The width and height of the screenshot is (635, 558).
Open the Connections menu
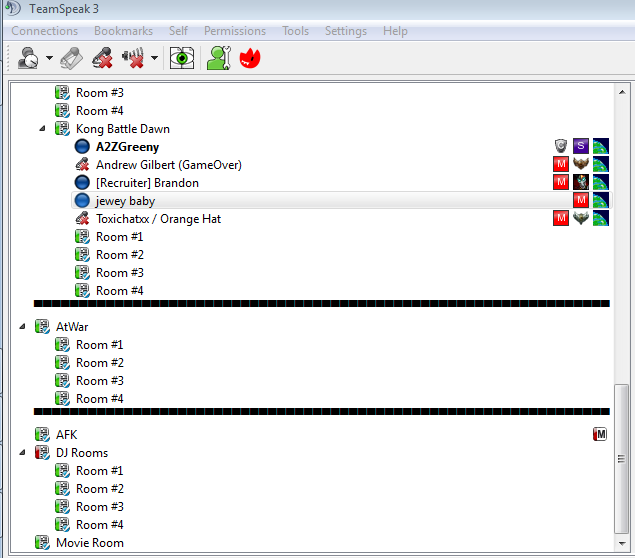[45, 31]
